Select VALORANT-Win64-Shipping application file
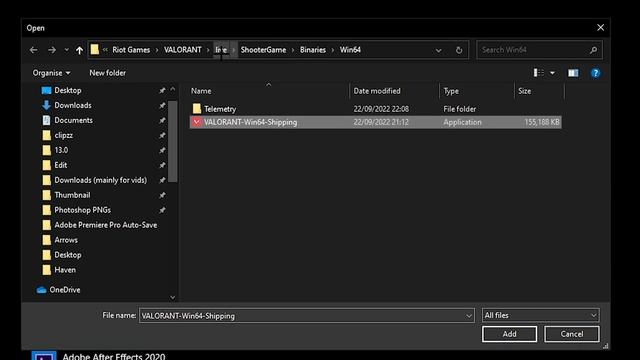The image size is (640, 360). [376, 122]
